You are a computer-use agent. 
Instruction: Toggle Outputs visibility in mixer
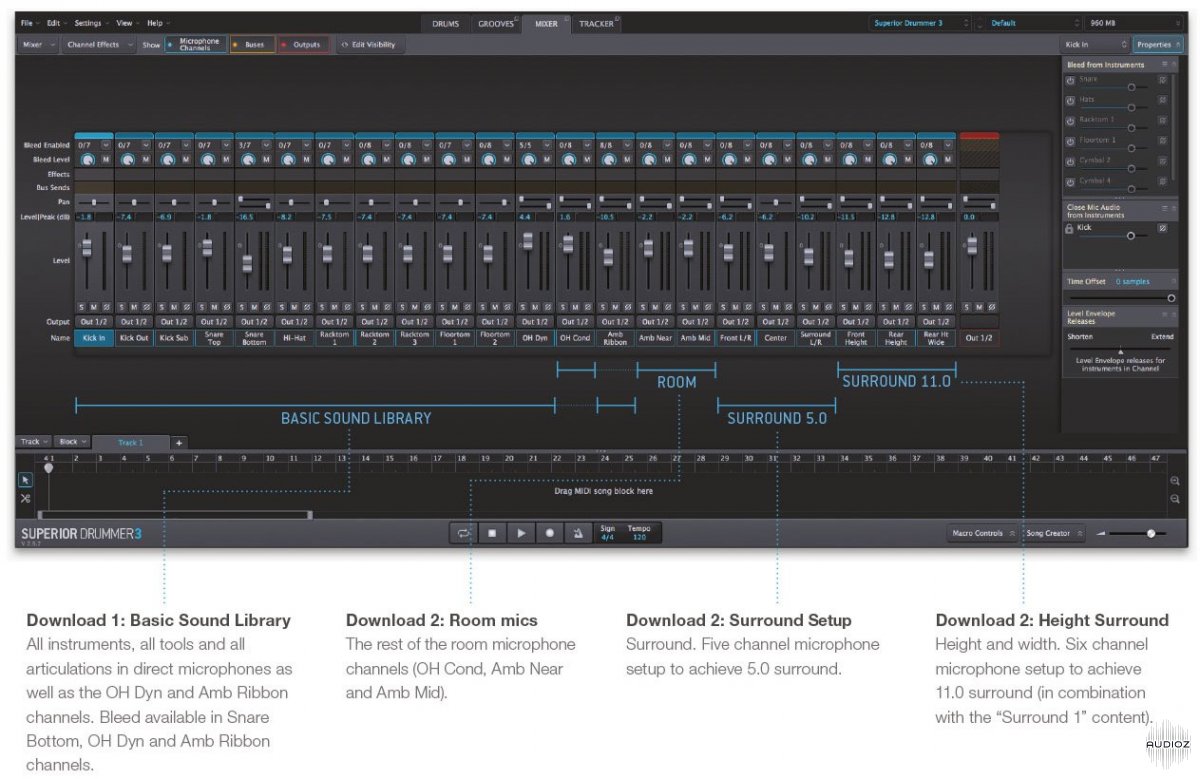tap(303, 44)
